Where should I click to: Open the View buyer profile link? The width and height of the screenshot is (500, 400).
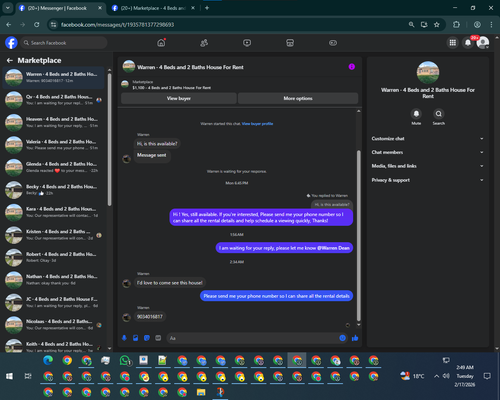tap(257, 124)
